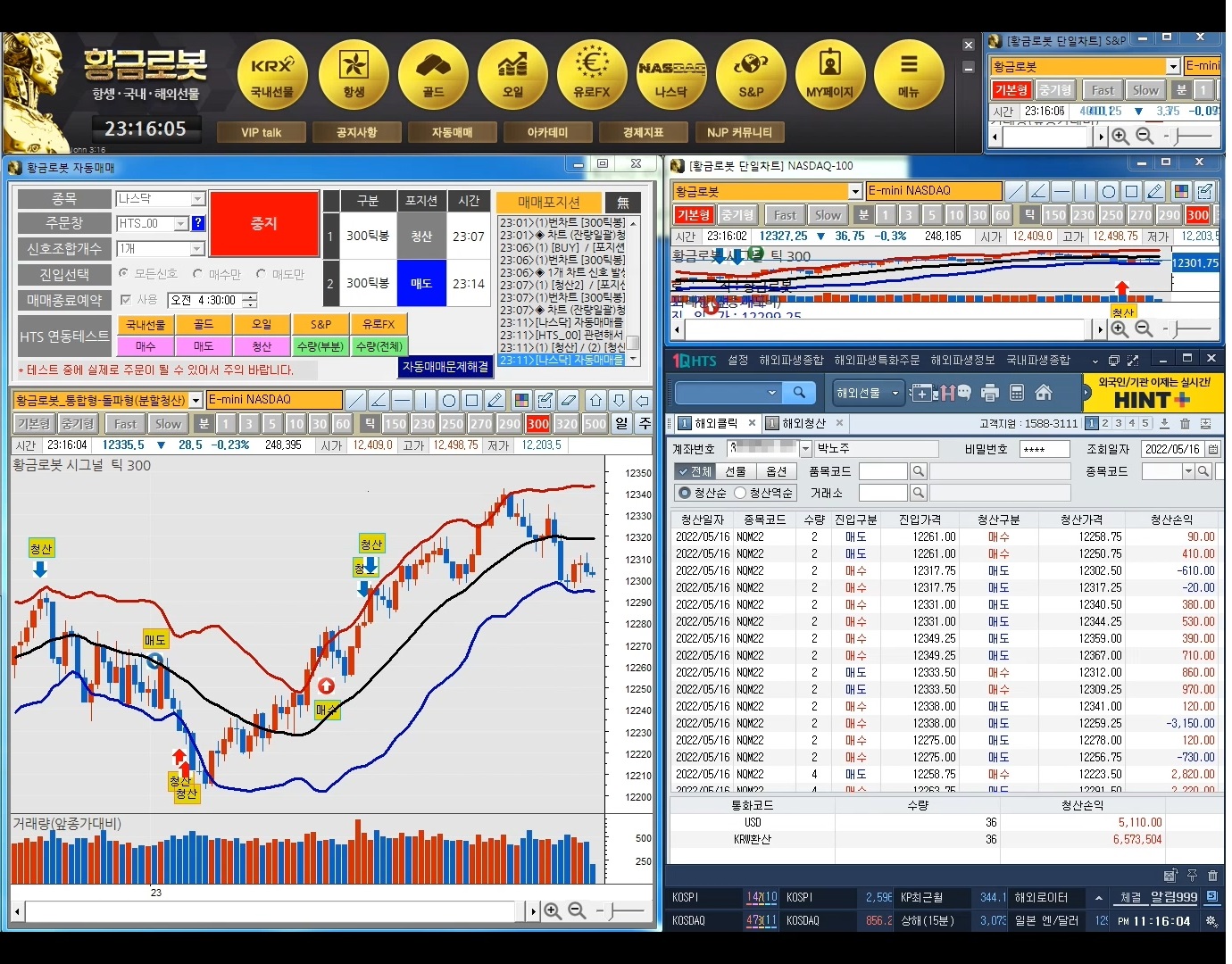Viewport: 1232px width, 964px height.
Task: Click trash icon in 1Q HTS tab bar
Action: 1185,424
